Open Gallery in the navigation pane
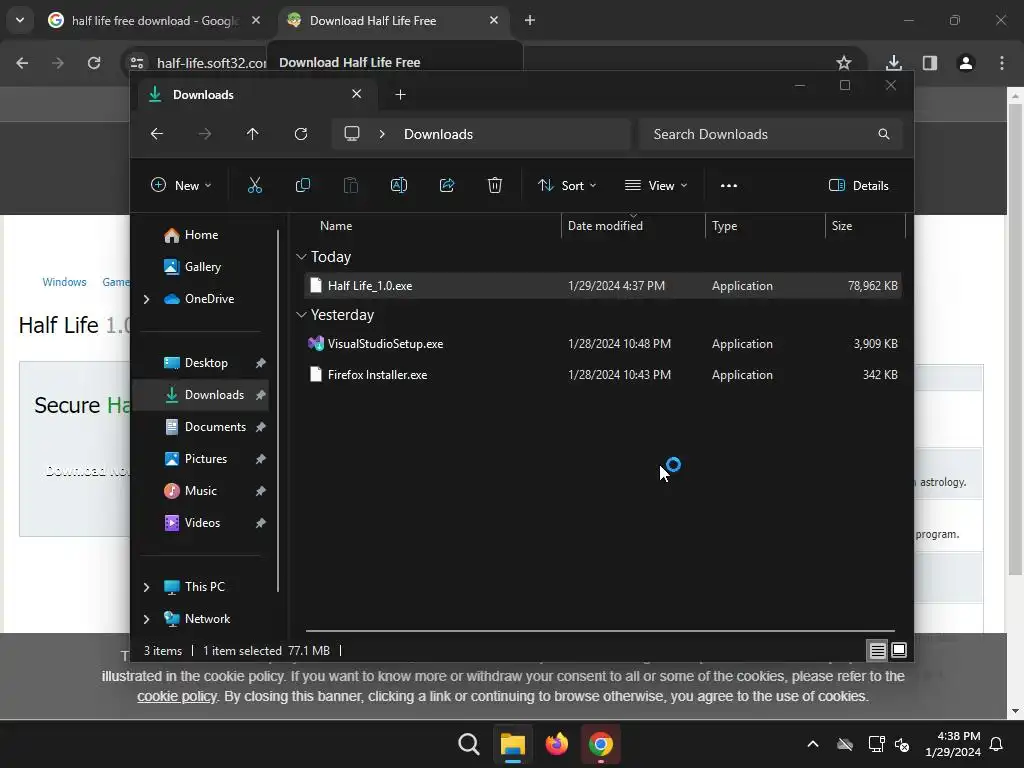Screen dimensions: 1024x768 click(200, 267)
